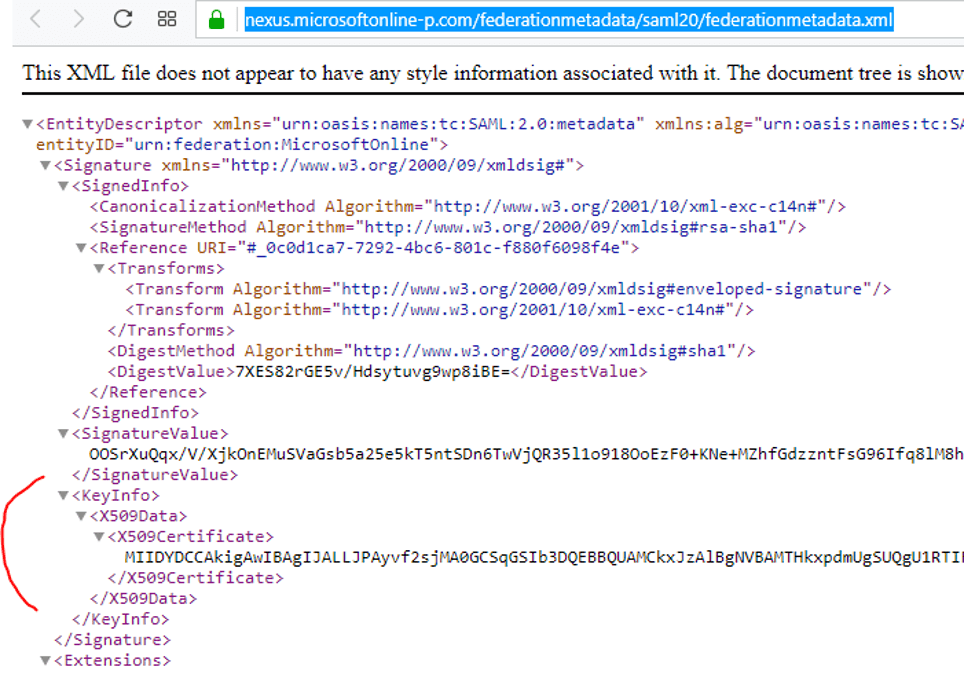
Task: Collapse the Signature element triangle
Action: click(x=46, y=166)
